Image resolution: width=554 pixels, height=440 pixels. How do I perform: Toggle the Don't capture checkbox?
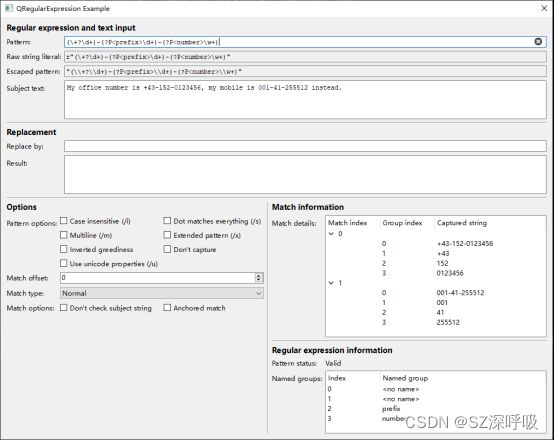(167, 249)
